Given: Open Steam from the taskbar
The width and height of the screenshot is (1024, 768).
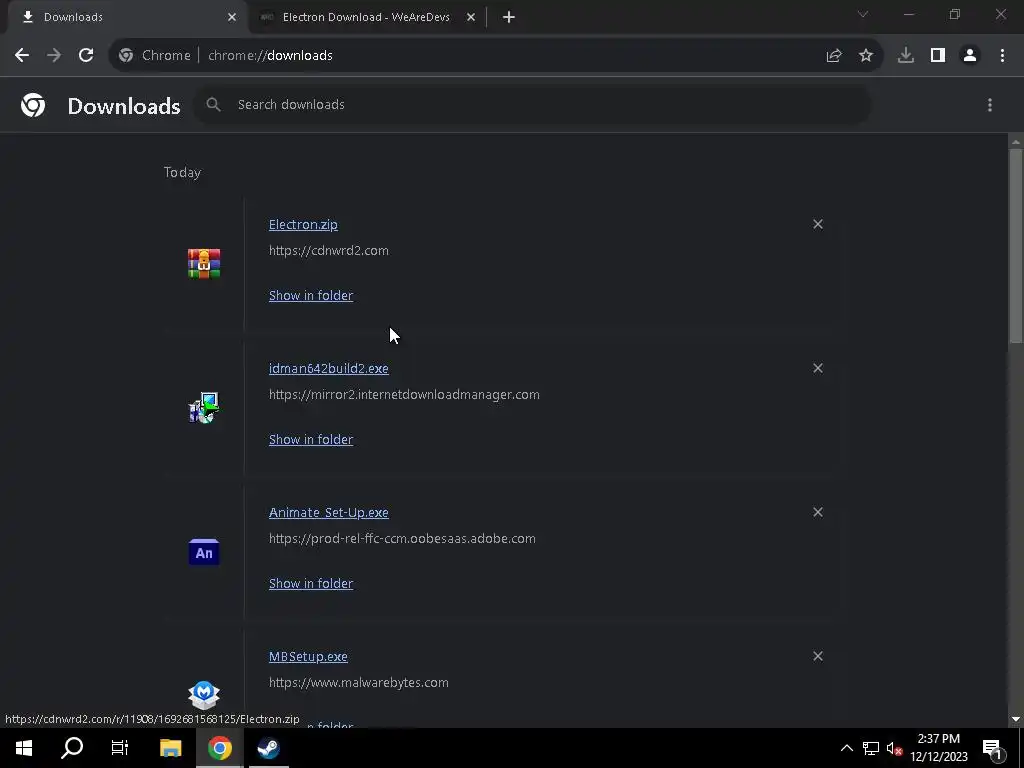Looking at the screenshot, I should [268, 748].
